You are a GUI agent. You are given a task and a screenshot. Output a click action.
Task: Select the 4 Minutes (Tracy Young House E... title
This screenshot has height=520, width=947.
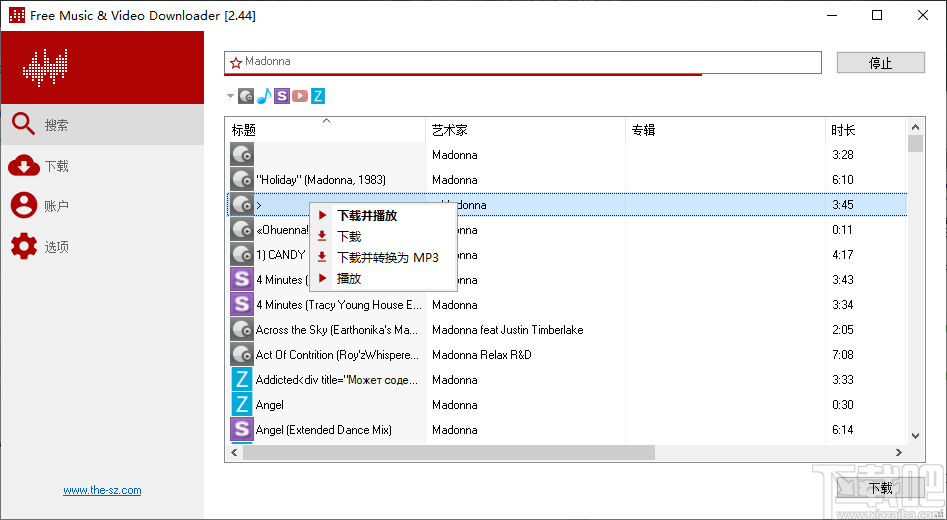point(339,305)
